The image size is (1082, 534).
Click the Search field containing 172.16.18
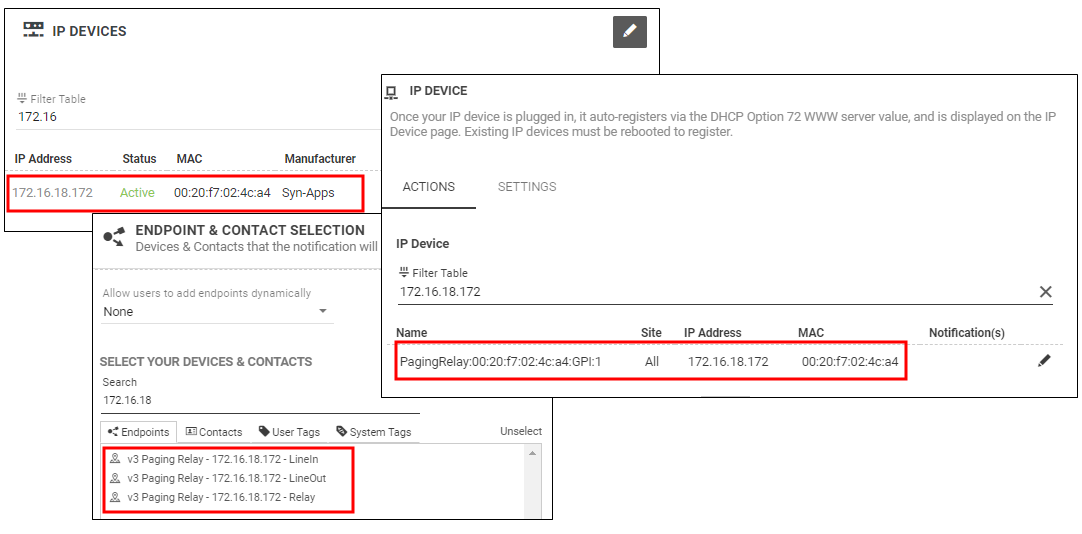260,400
